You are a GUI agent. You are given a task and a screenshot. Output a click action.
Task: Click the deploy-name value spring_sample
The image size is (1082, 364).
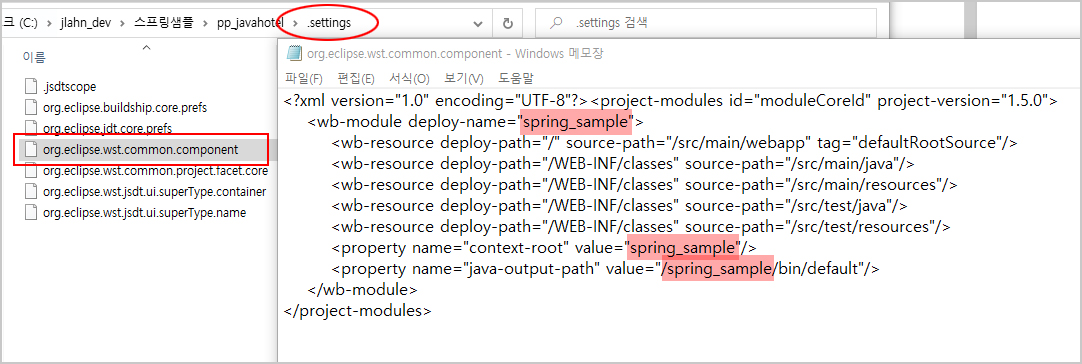pyautogui.click(x=576, y=123)
